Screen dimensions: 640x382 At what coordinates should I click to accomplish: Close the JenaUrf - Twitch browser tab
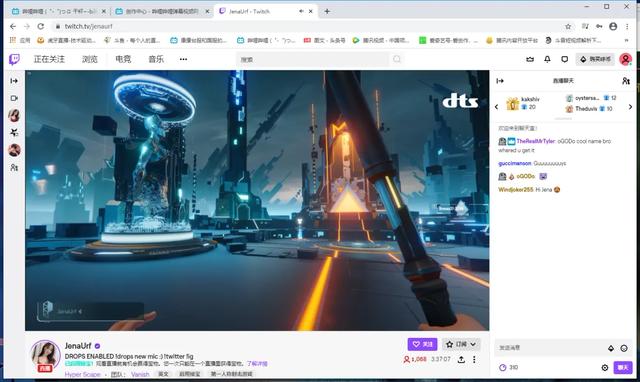(311, 11)
